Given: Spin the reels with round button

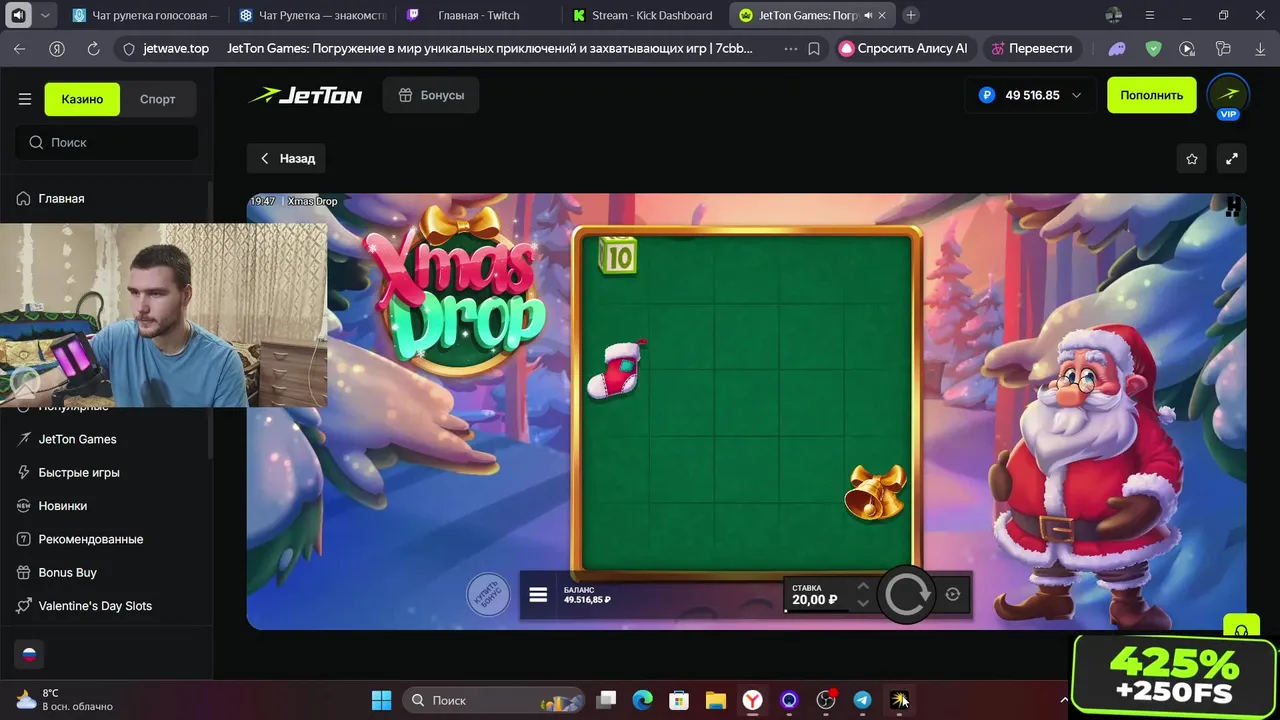Looking at the screenshot, I should 906,595.
